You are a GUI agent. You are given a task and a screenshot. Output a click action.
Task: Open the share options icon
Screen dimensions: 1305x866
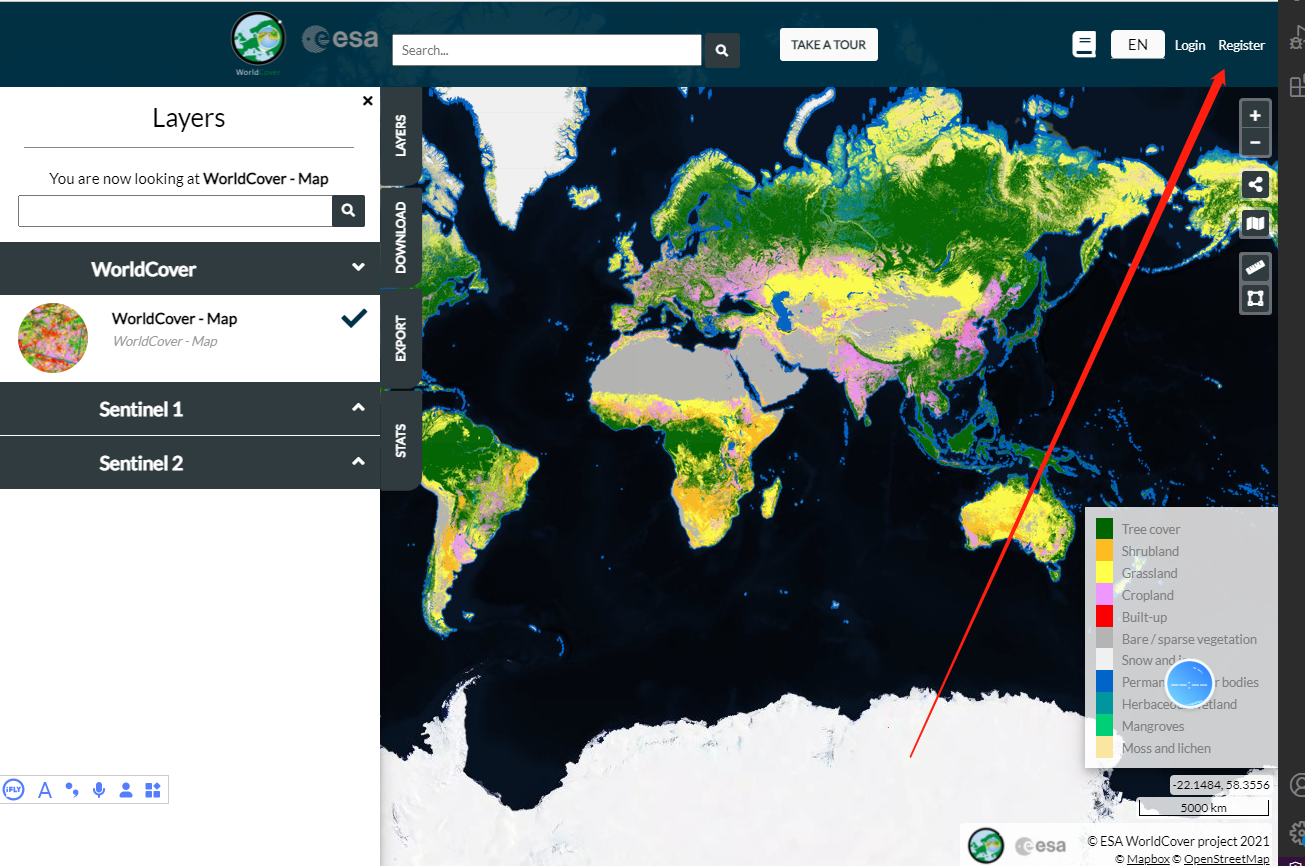point(1255,184)
